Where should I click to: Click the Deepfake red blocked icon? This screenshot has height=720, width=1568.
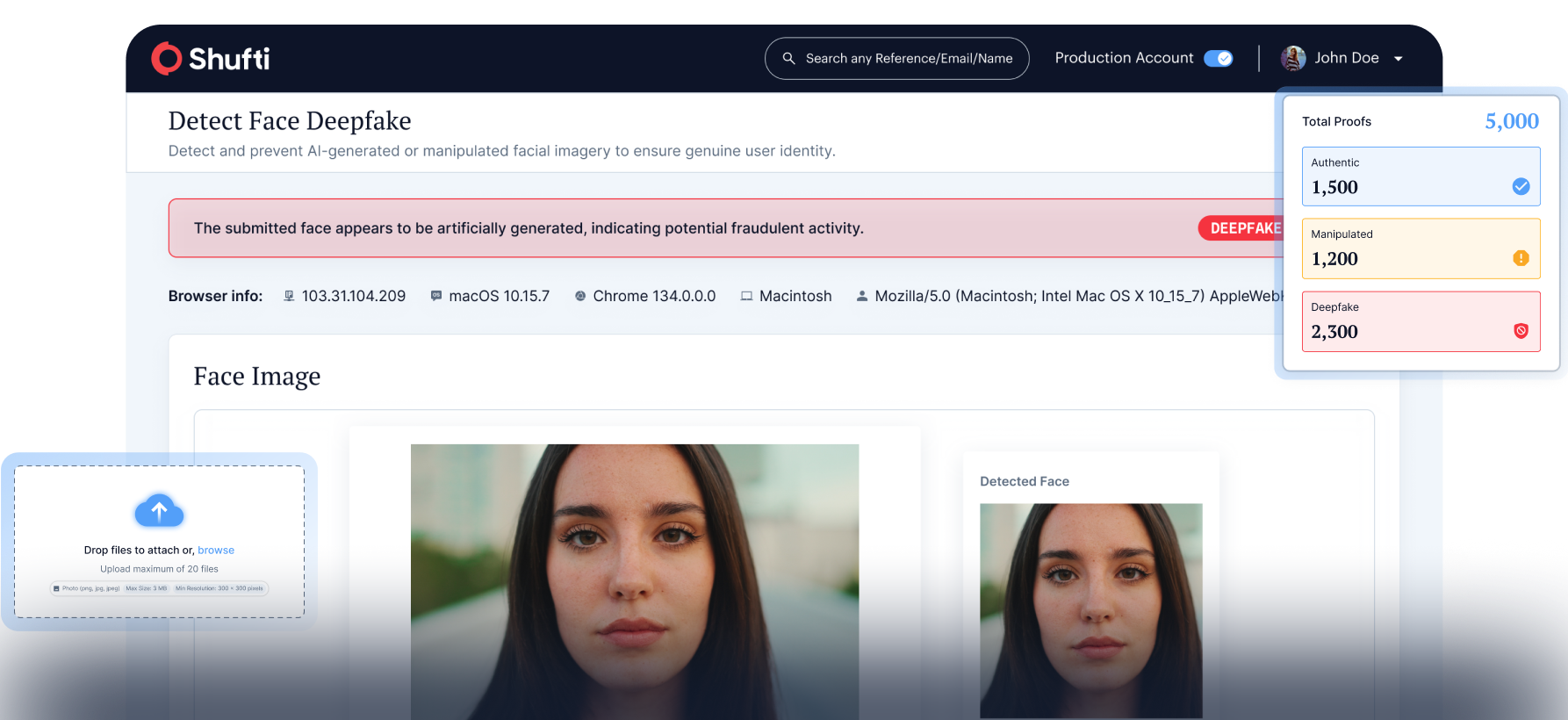[1521, 331]
